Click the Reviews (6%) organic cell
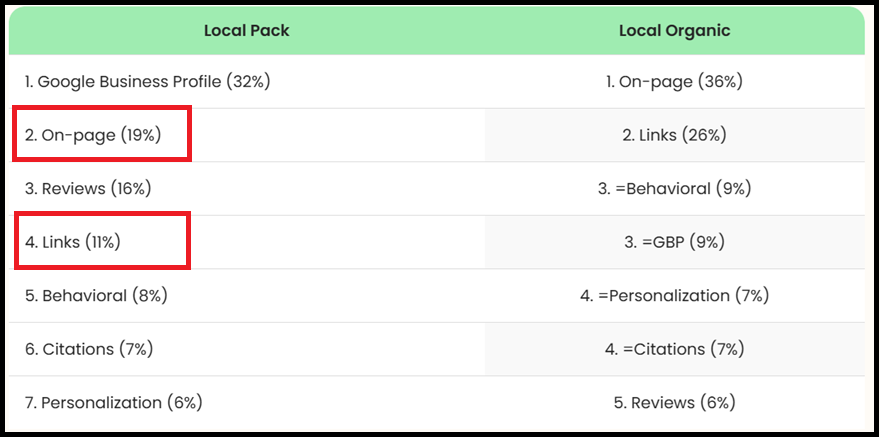880x437 pixels. [x=674, y=403]
